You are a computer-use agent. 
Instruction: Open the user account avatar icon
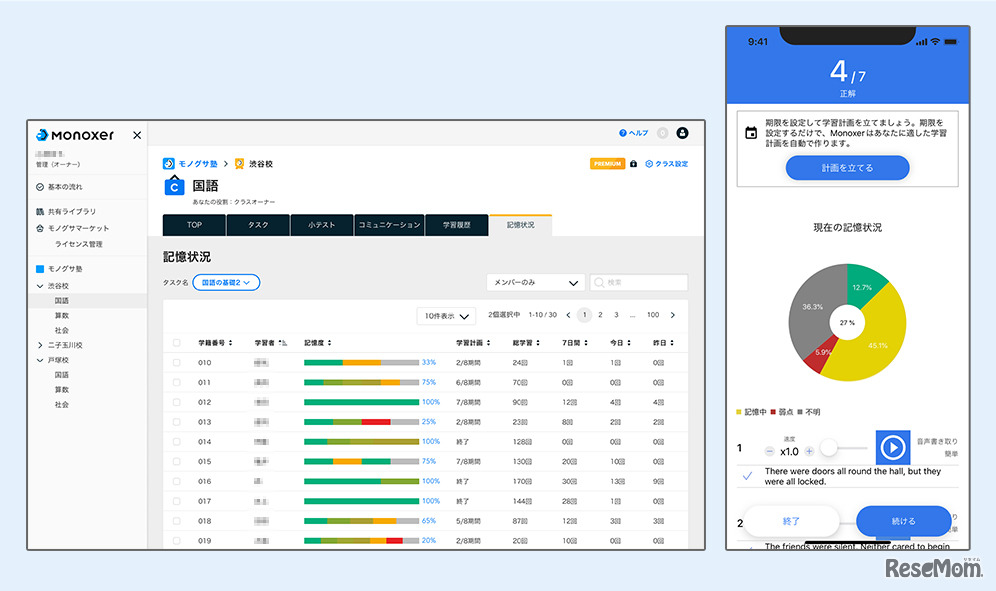[x=682, y=133]
